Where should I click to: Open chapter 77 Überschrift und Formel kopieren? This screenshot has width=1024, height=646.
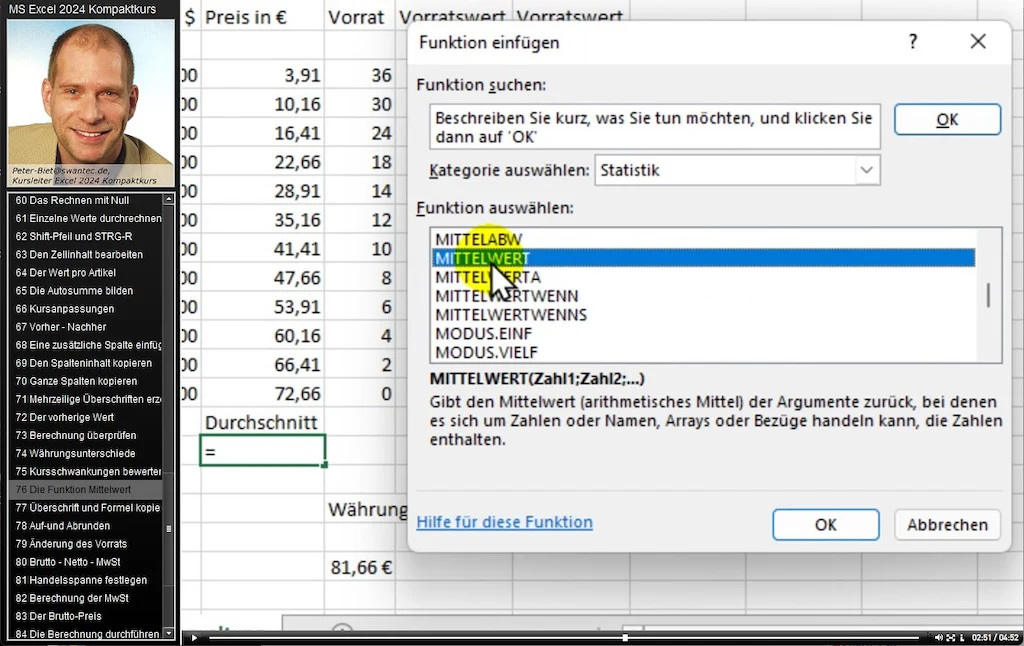pos(85,508)
